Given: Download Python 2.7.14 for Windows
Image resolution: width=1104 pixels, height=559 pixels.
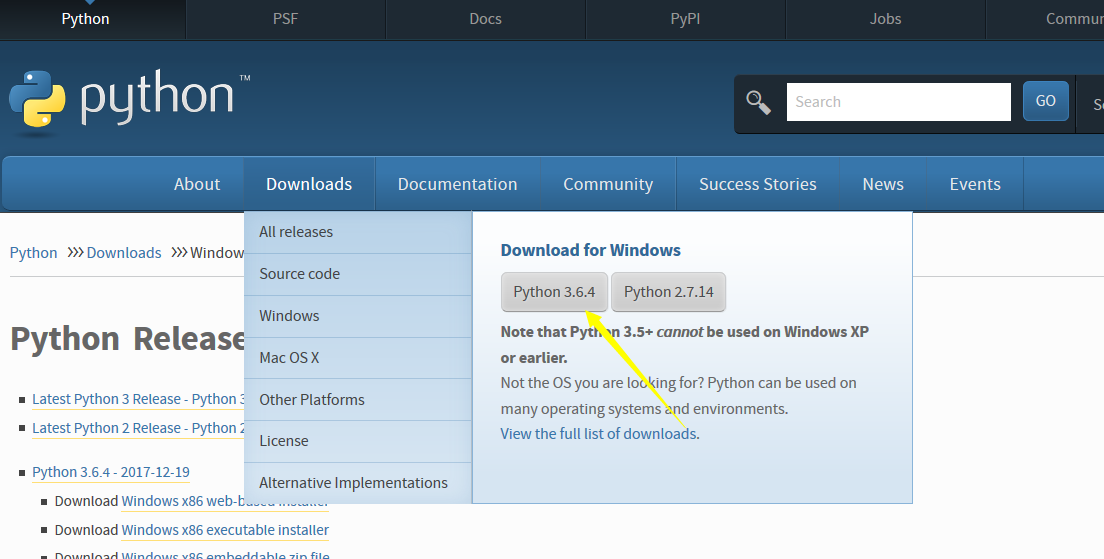Looking at the screenshot, I should (668, 292).
